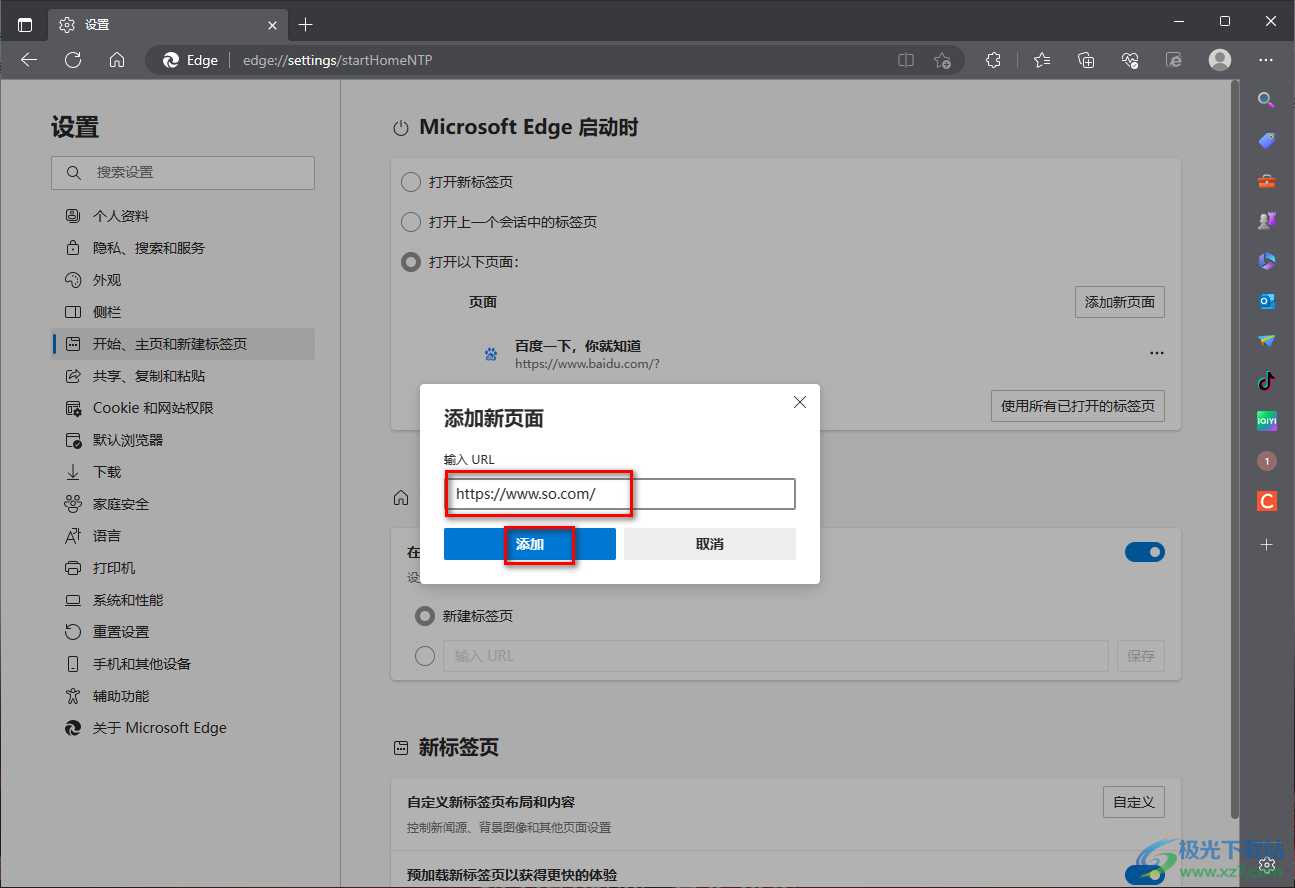Select 打开上一个会话中的标签页 radio option
Screen dimensions: 1295x888
[410, 222]
